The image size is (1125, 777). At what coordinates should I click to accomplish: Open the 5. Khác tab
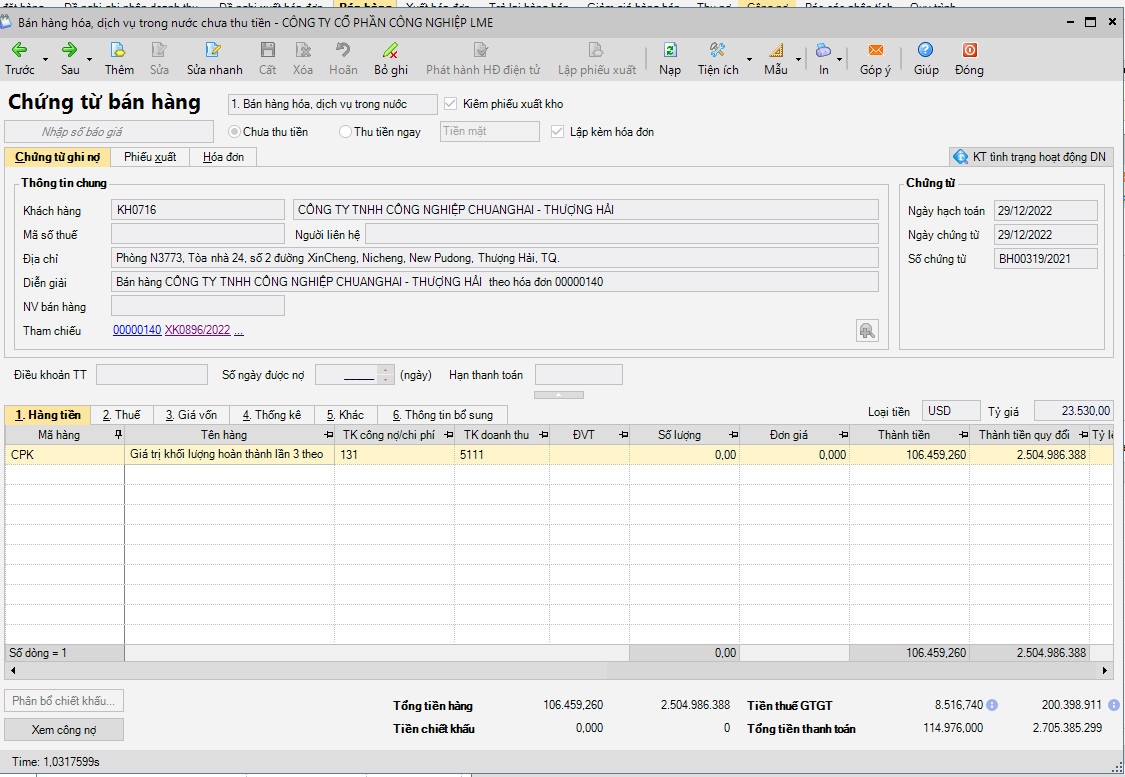345,415
